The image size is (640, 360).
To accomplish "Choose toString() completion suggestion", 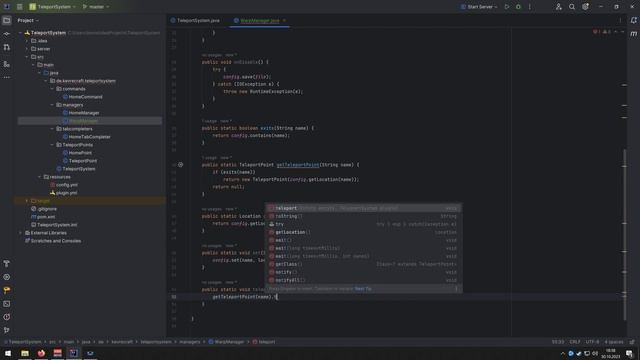I will coord(364,216).
